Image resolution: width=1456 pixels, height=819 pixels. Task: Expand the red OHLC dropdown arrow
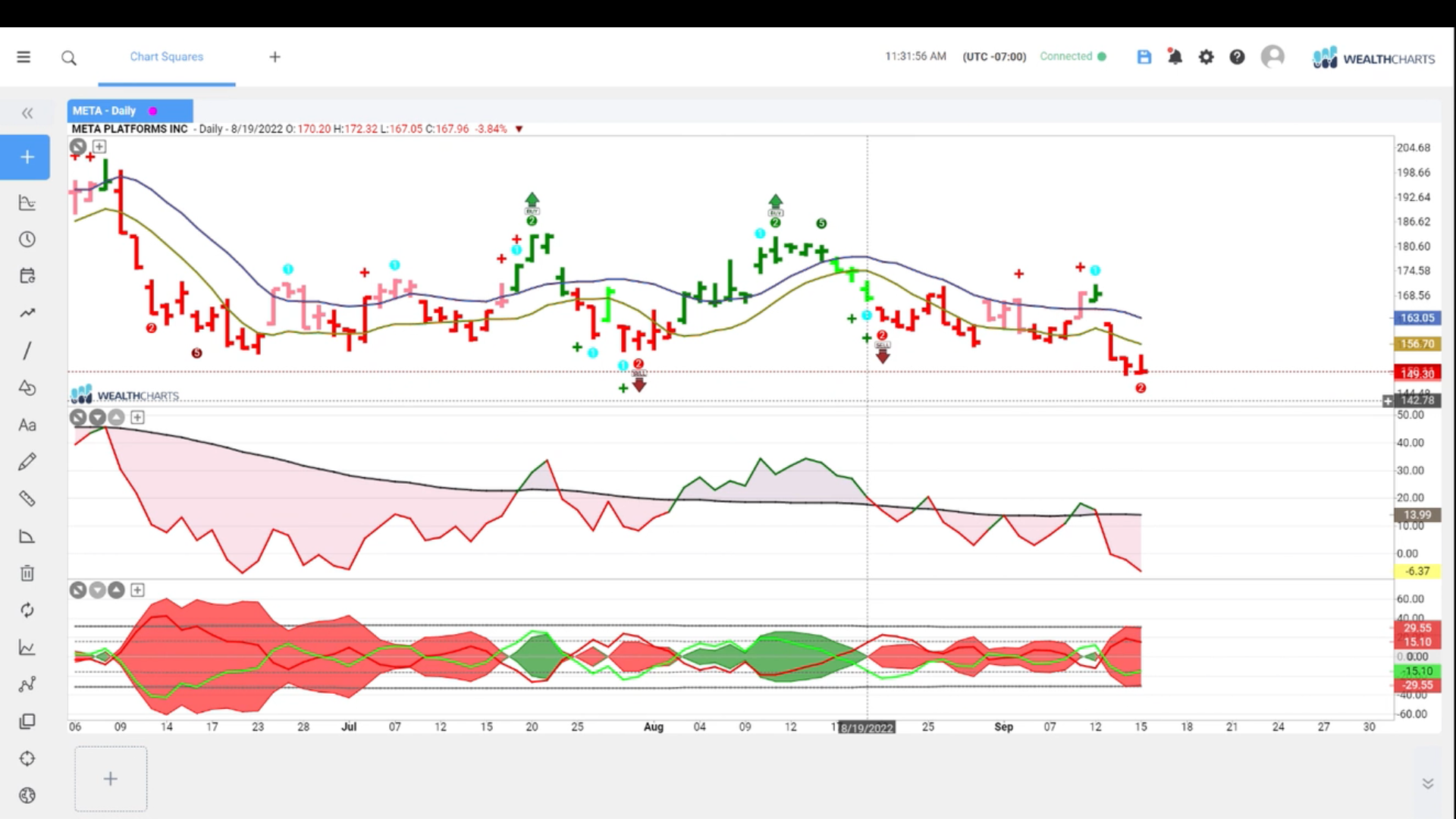click(519, 129)
